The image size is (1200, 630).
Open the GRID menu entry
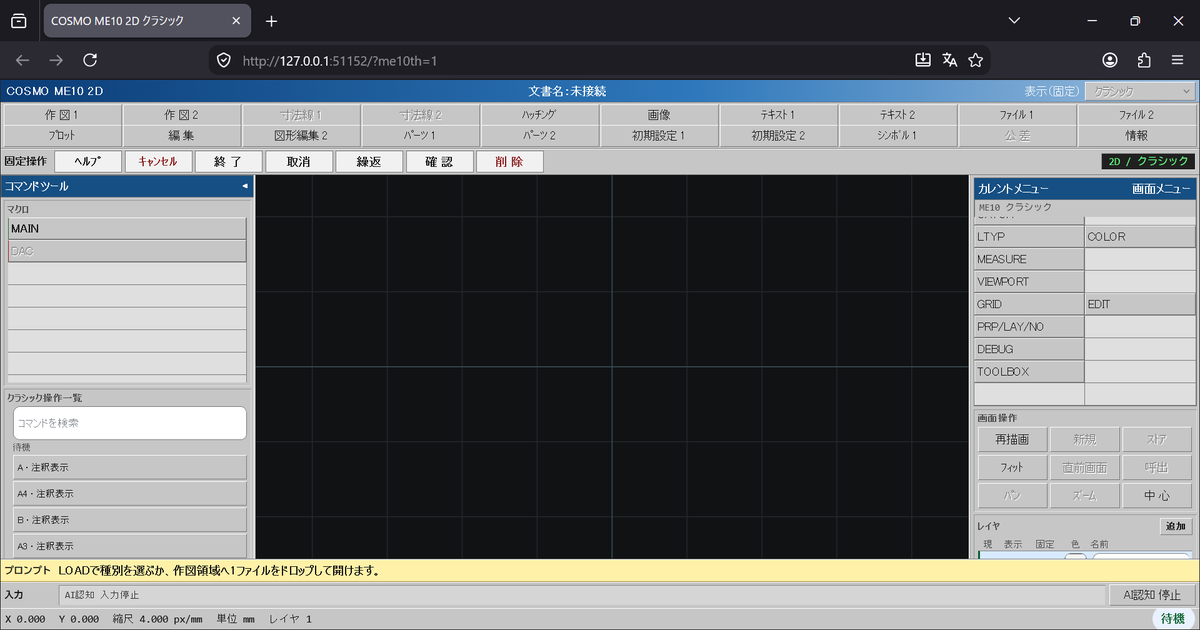[1029, 304]
